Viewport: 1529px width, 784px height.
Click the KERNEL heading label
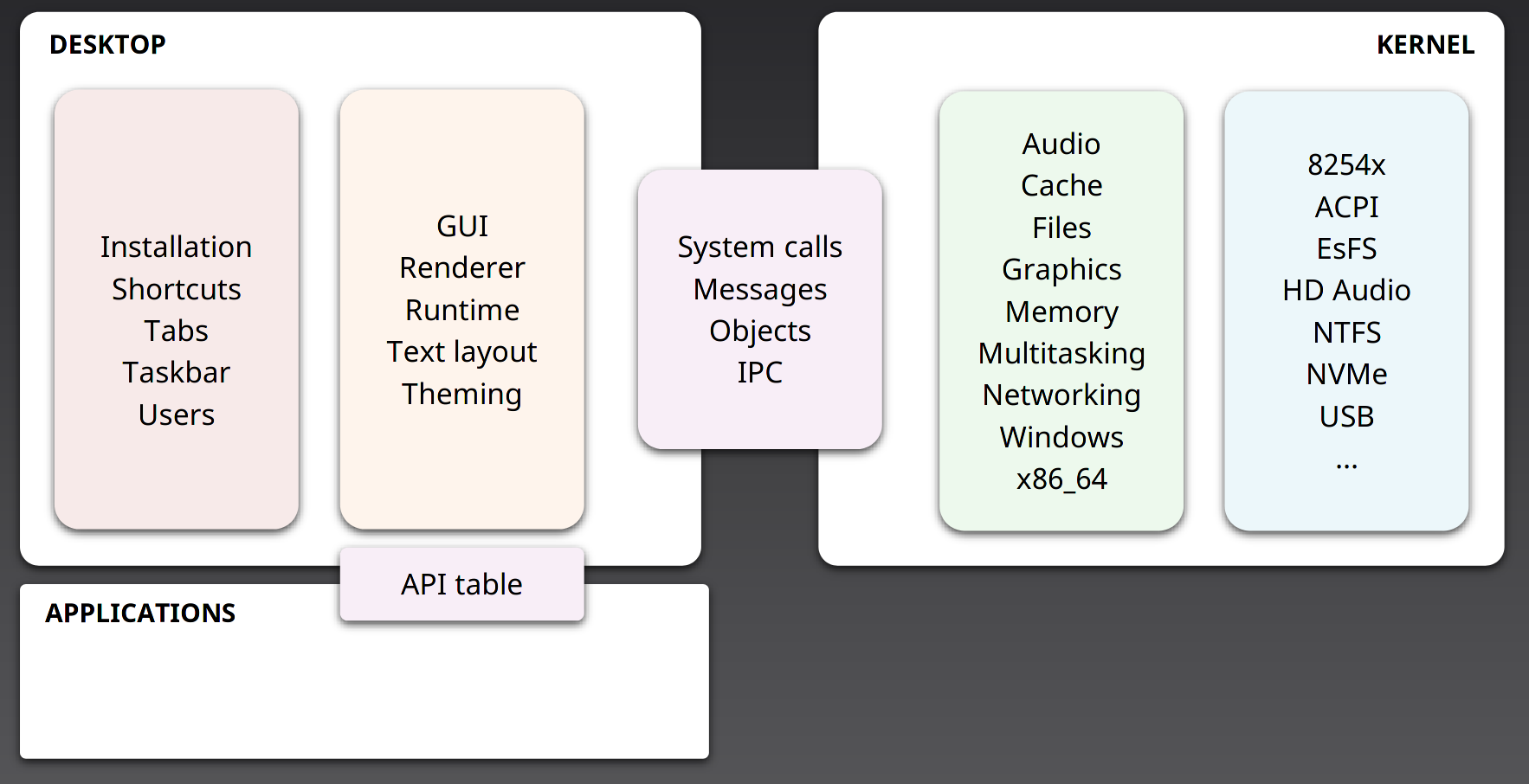point(1425,45)
